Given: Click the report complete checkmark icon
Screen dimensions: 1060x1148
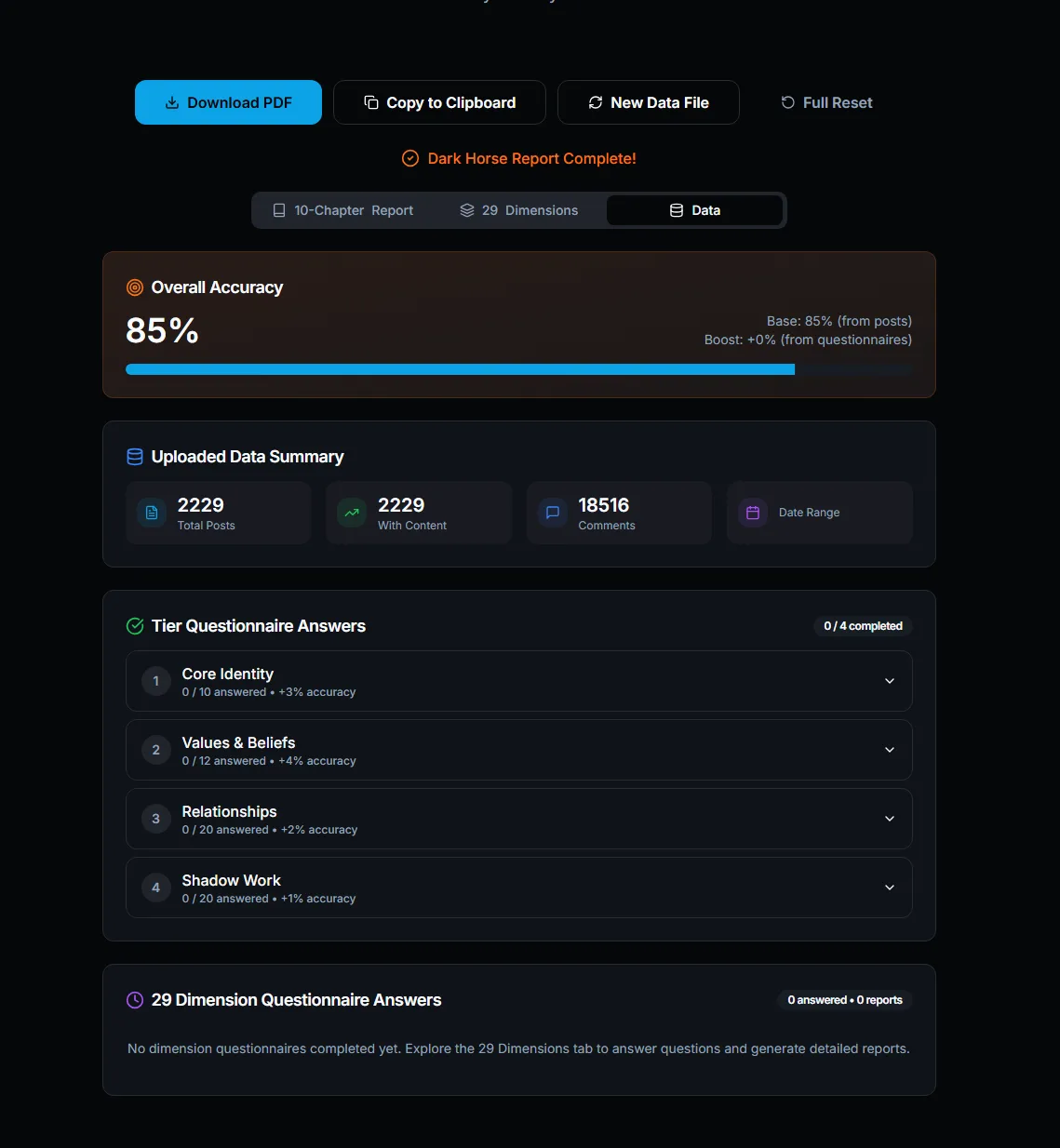Looking at the screenshot, I should click(410, 158).
